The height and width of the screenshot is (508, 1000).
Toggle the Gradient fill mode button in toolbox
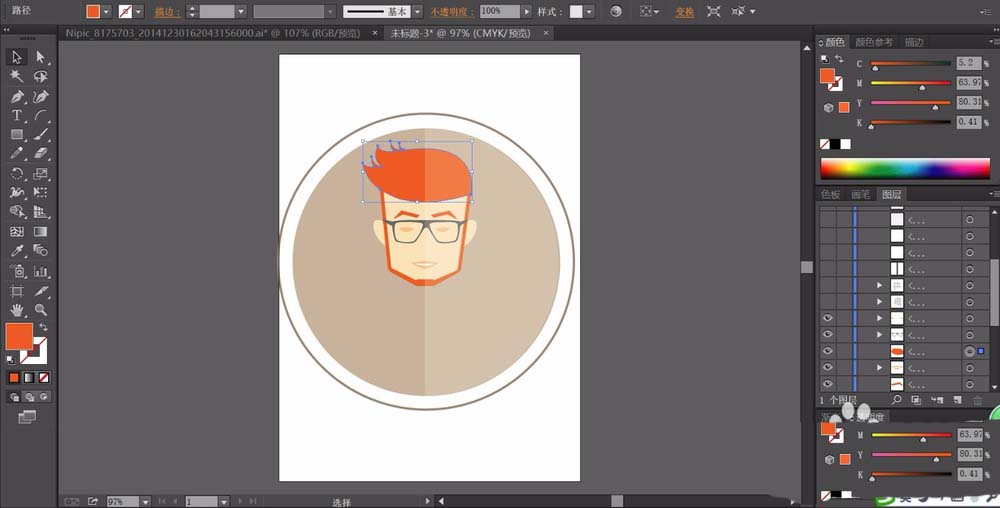tap(29, 377)
